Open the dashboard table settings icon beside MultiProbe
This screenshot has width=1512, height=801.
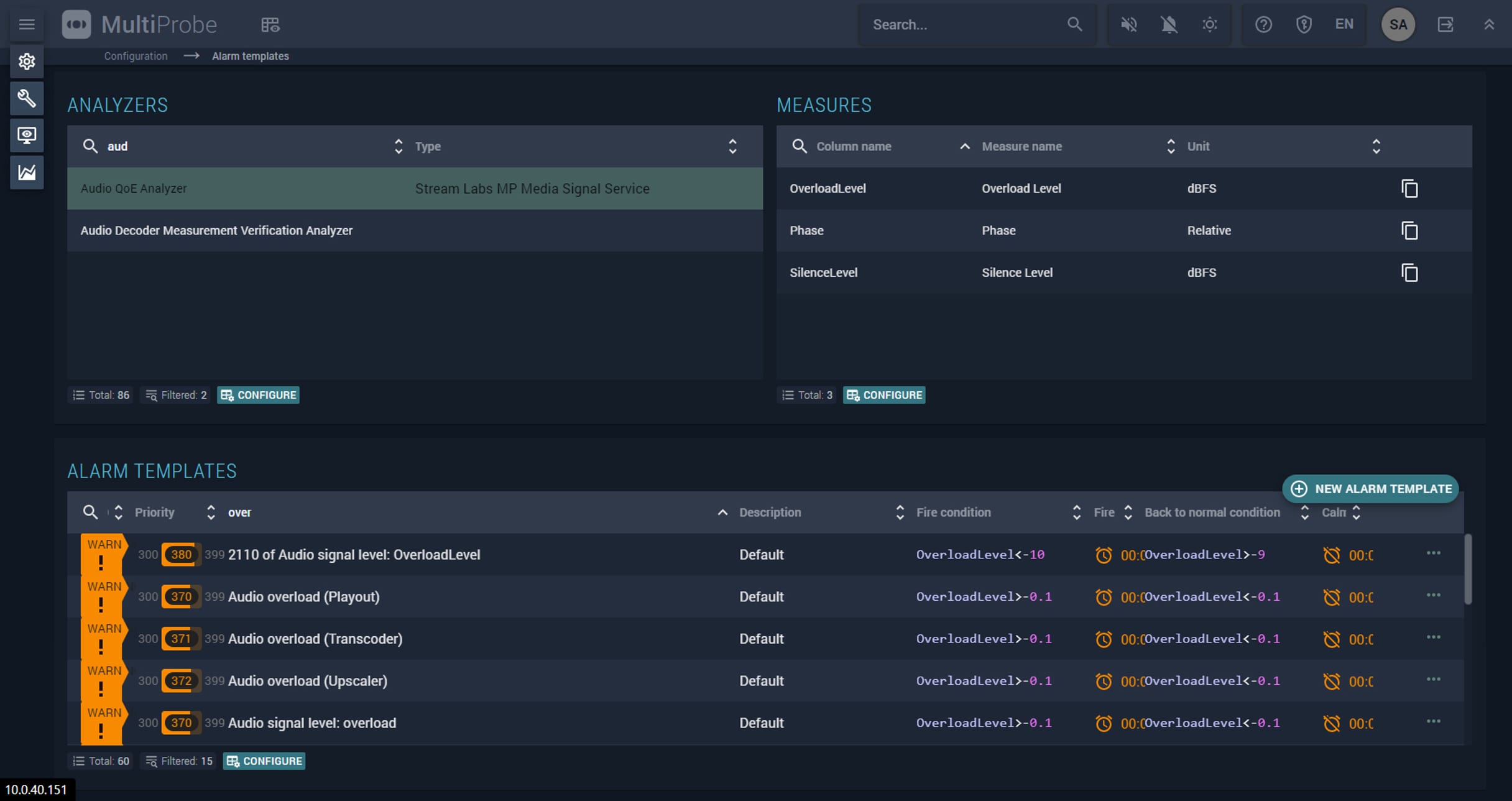pos(270,25)
